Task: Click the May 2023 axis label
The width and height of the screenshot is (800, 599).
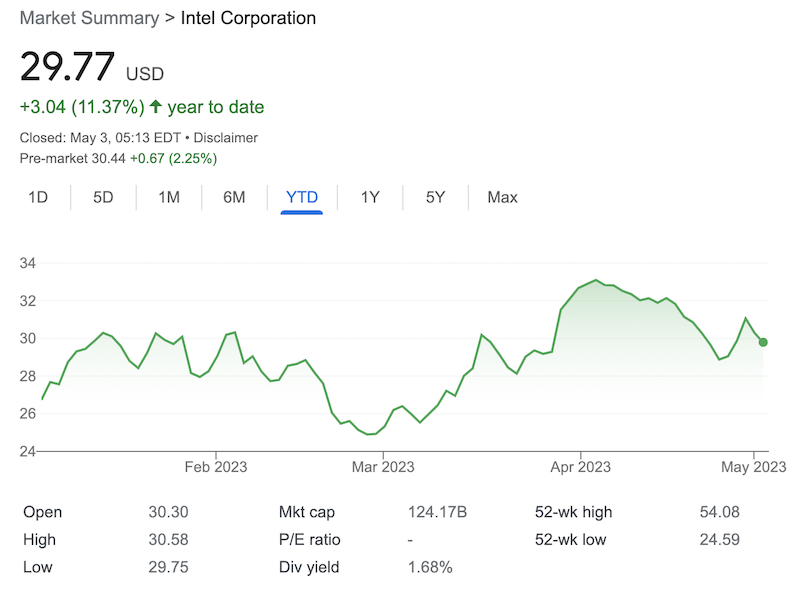Action: point(754,467)
